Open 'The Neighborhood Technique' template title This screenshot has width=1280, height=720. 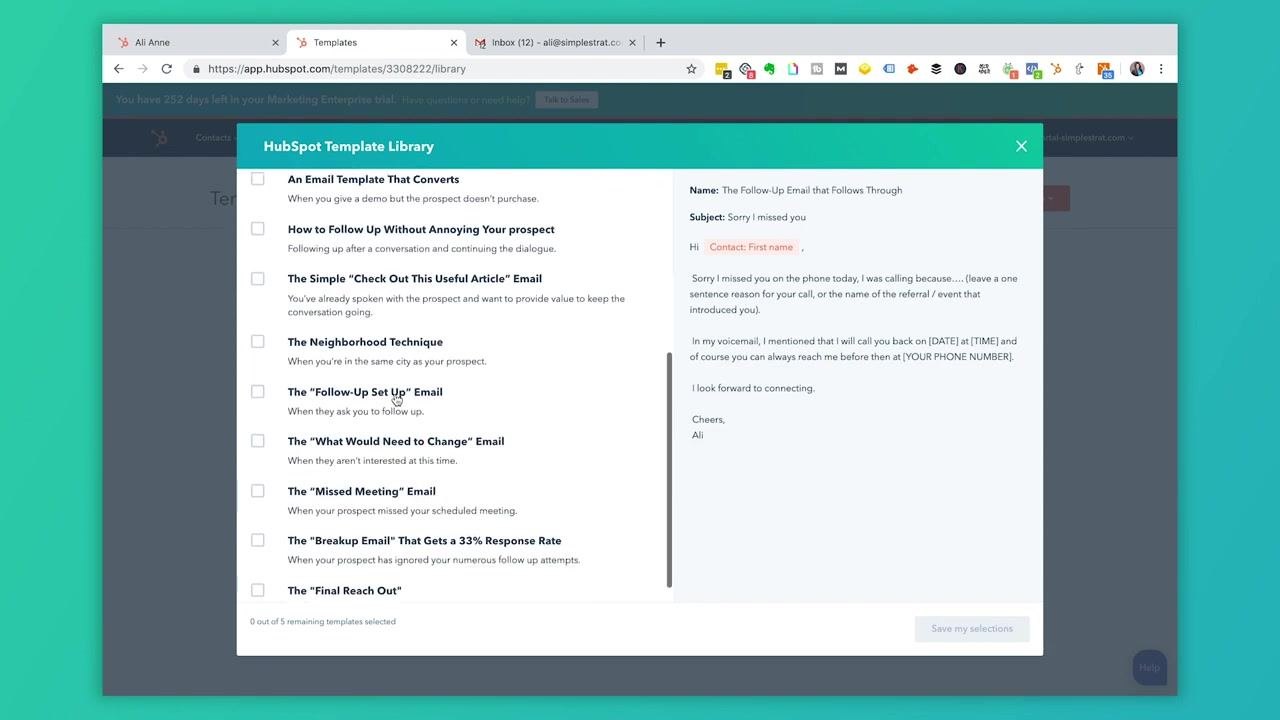[x=365, y=342]
